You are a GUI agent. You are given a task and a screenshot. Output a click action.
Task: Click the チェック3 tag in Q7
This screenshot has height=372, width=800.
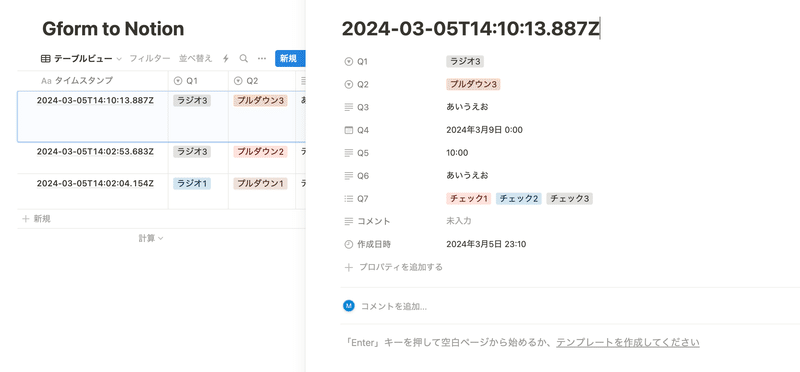(569, 199)
